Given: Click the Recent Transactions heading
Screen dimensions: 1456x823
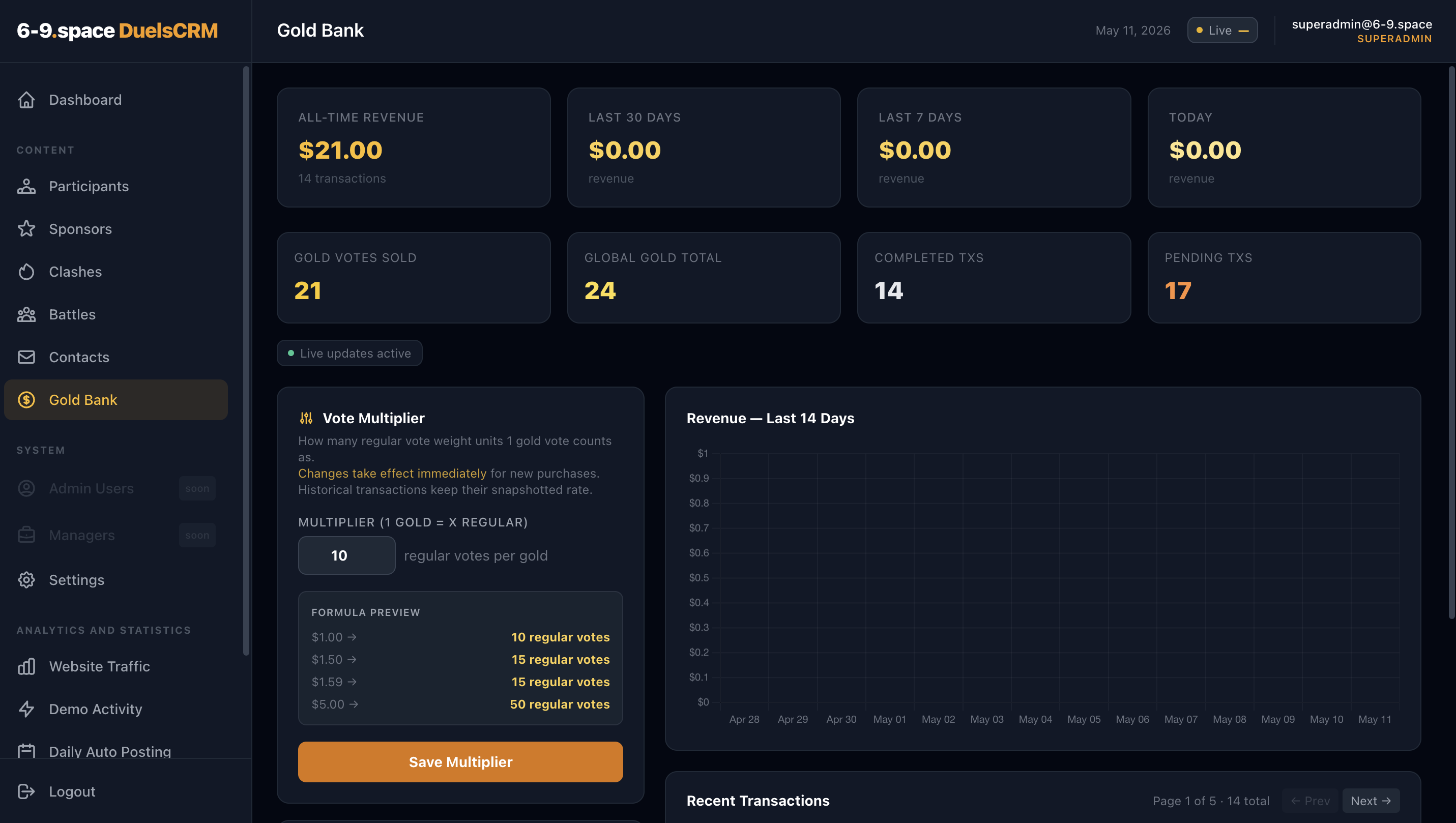Looking at the screenshot, I should pos(758,801).
